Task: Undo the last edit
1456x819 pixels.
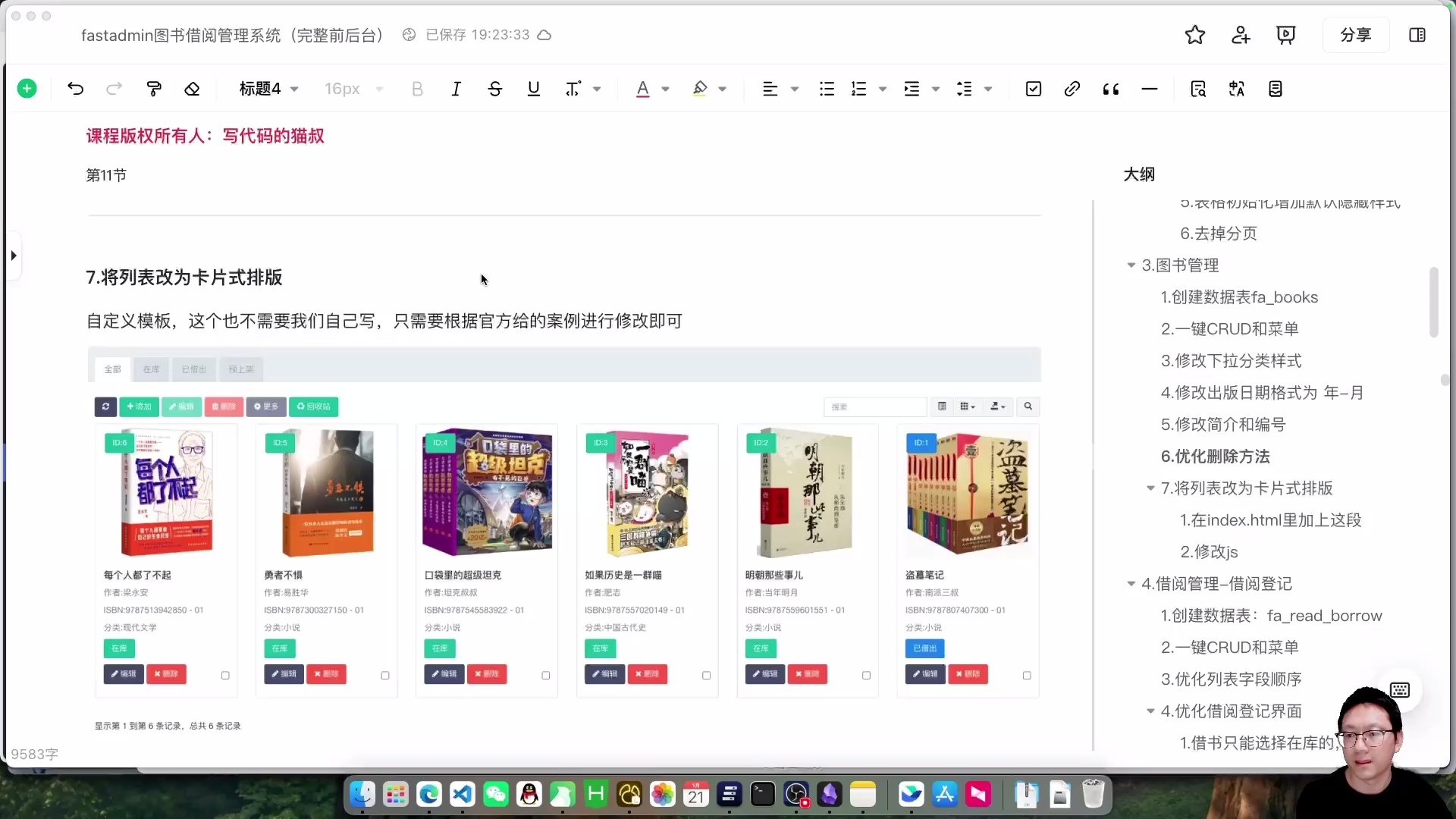Action: point(75,89)
